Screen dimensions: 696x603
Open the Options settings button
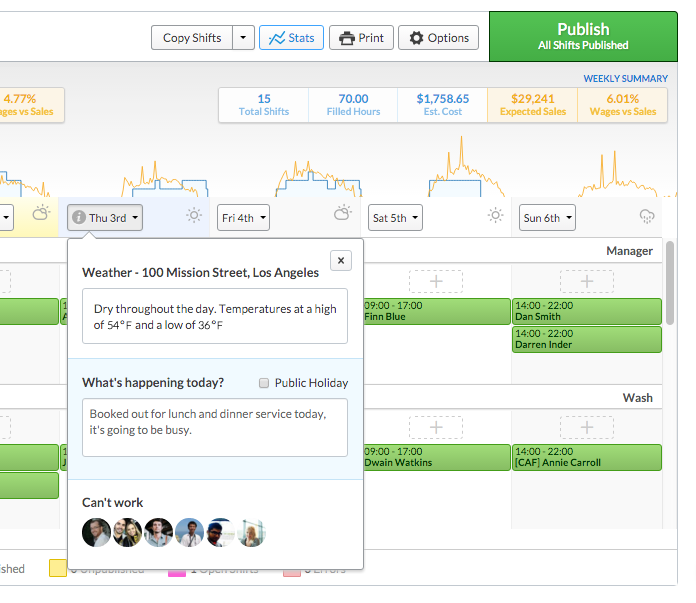[x=438, y=38]
